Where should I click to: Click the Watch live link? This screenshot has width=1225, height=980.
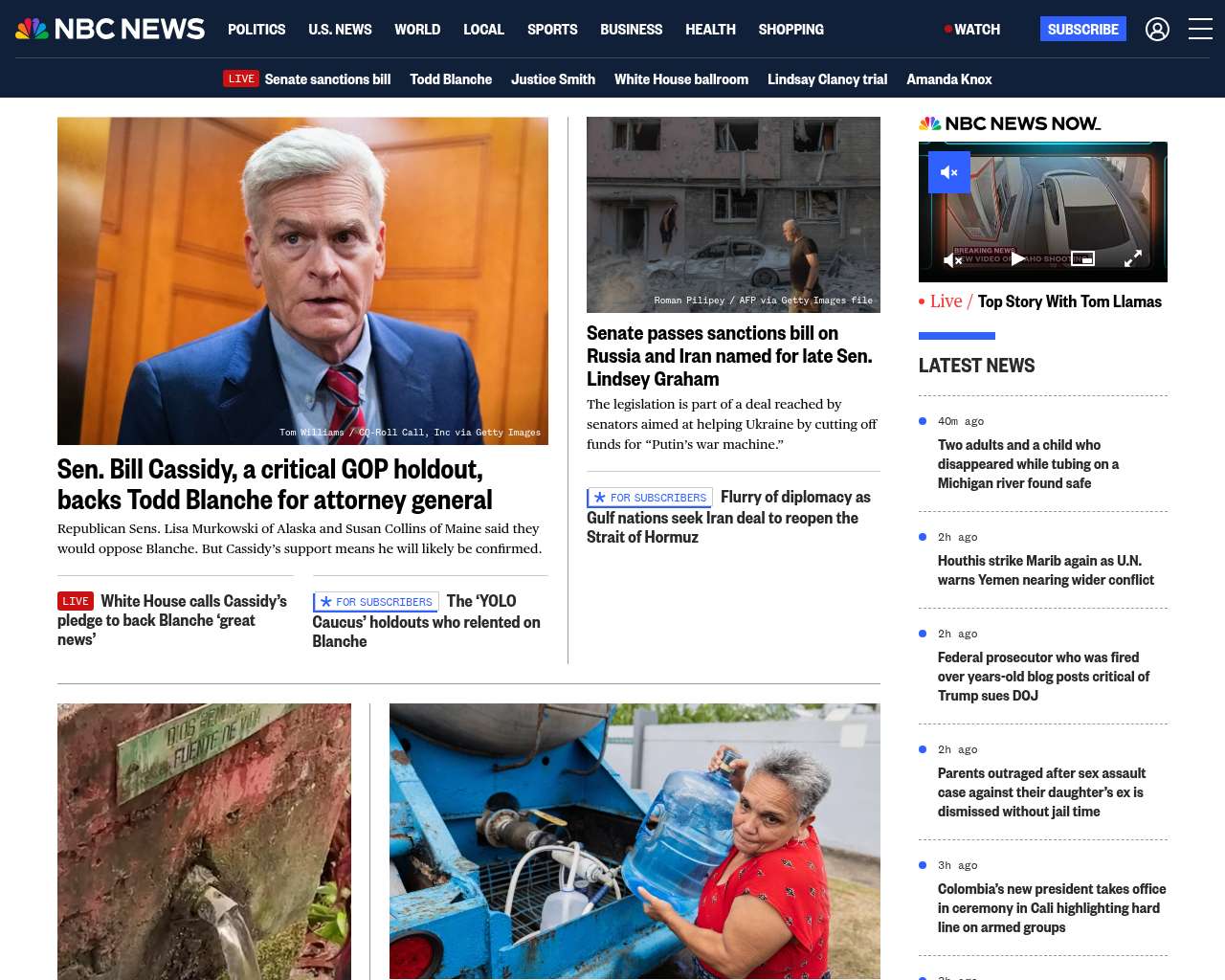click(x=972, y=30)
